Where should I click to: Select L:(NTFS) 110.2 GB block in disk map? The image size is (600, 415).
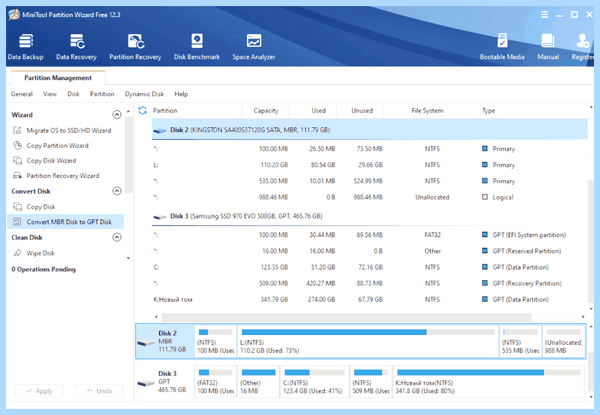(368, 341)
